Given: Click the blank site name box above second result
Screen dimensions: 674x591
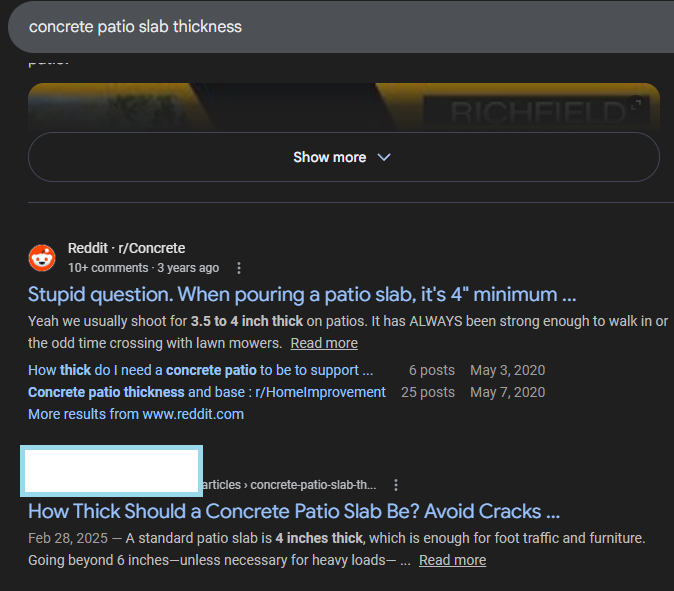Looking at the screenshot, I should [x=112, y=472].
